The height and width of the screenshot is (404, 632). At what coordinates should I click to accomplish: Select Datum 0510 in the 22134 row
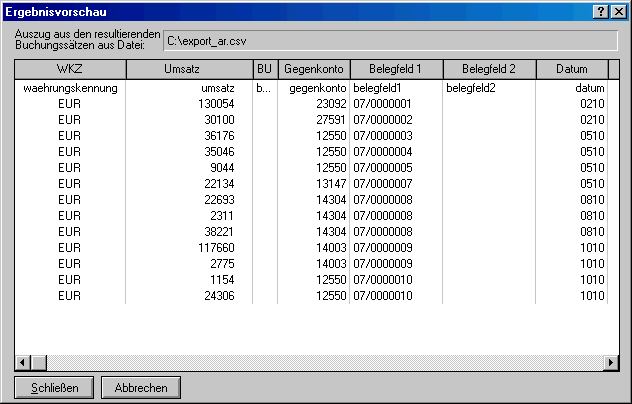pos(592,184)
